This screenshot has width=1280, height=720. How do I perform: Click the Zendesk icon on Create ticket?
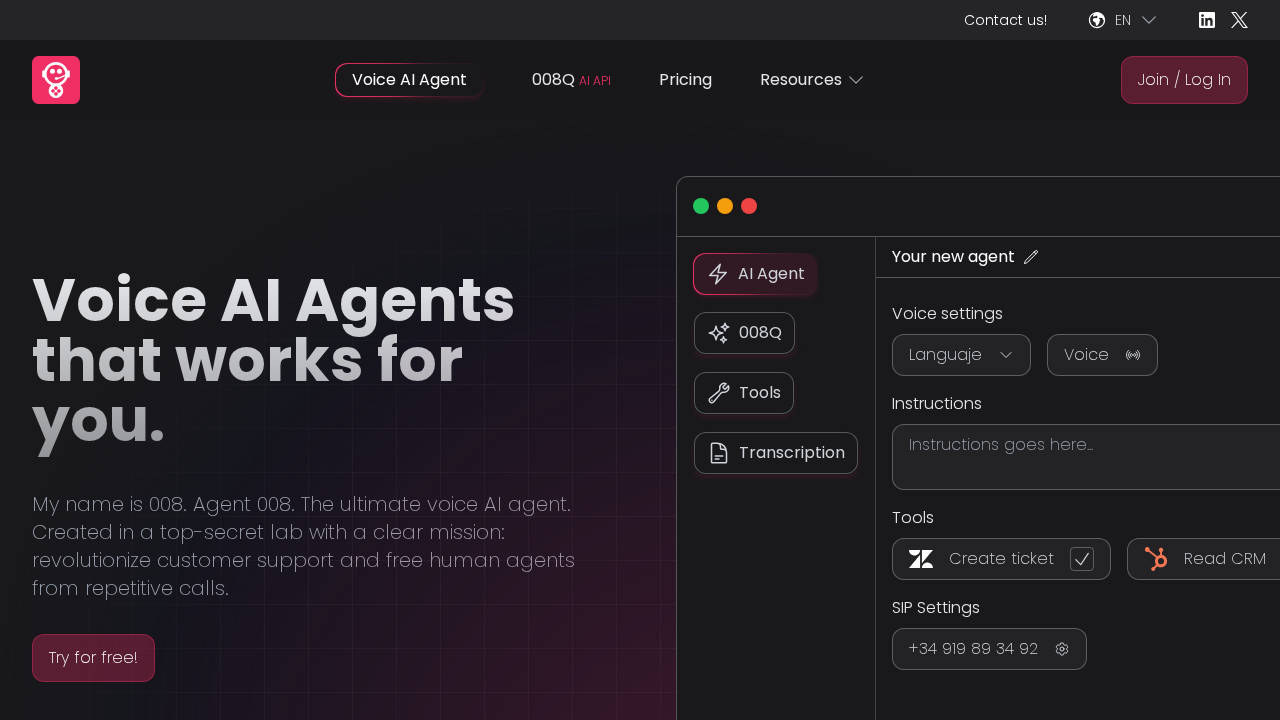(921, 559)
